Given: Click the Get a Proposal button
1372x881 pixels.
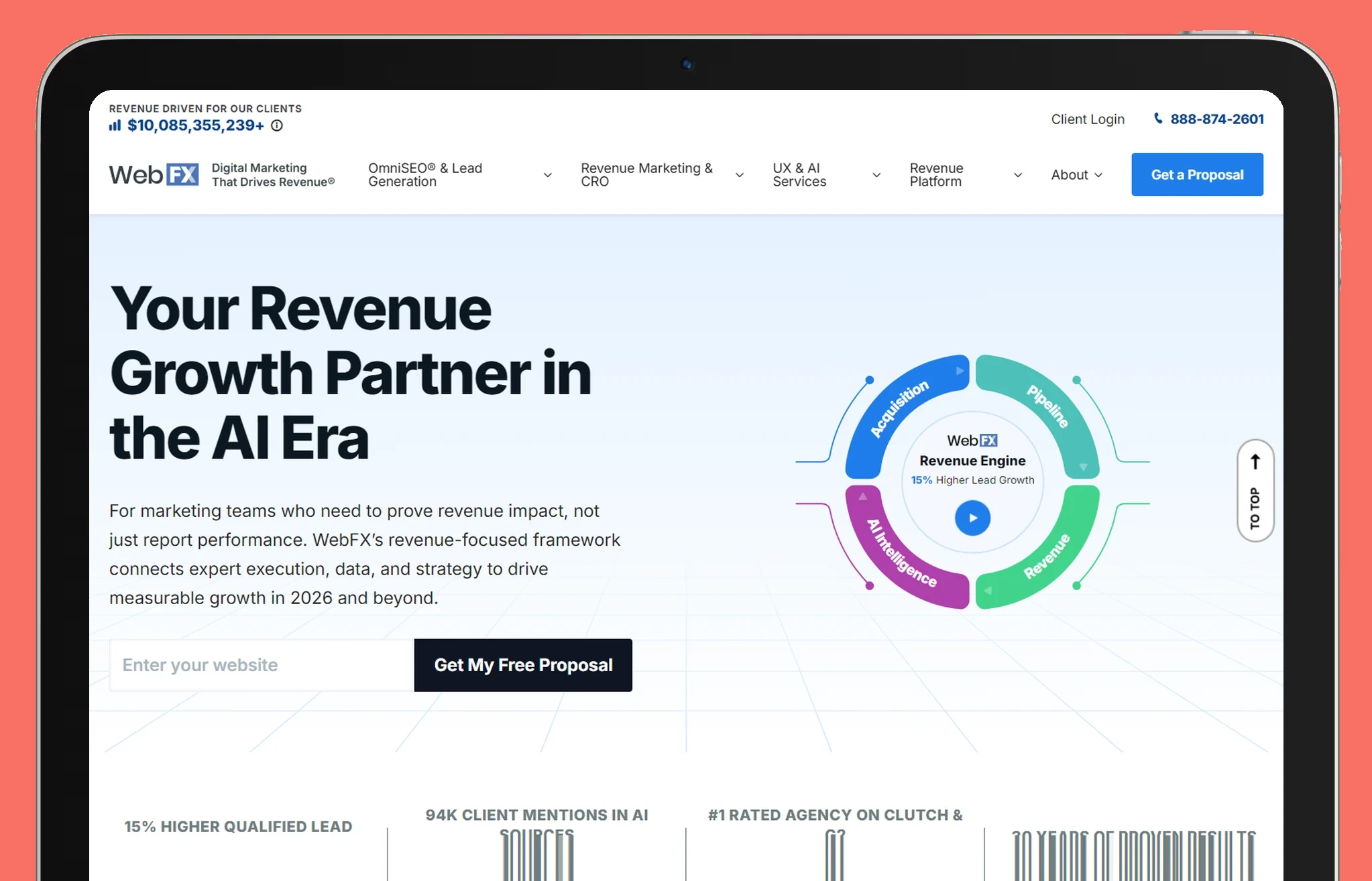Looking at the screenshot, I should coord(1197,174).
